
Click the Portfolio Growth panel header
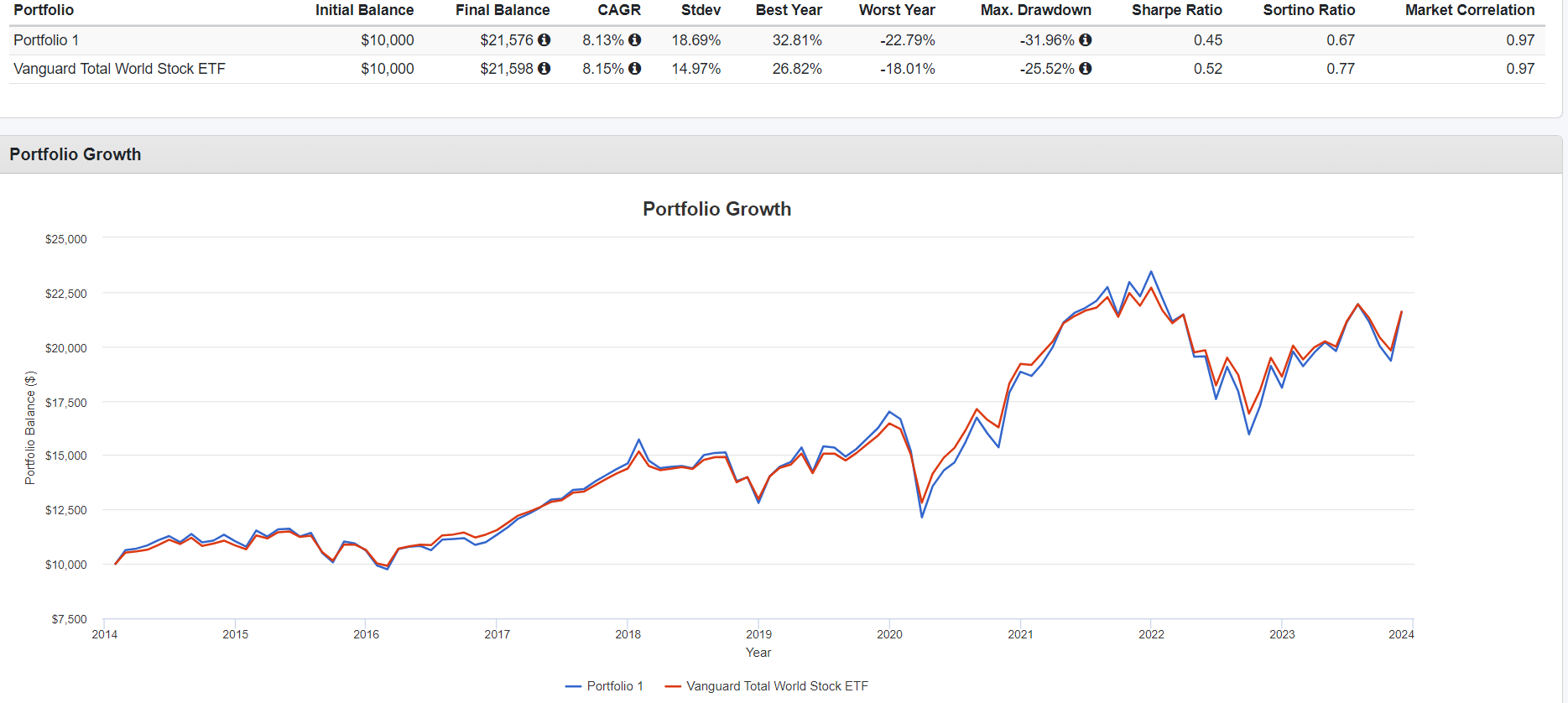click(76, 154)
